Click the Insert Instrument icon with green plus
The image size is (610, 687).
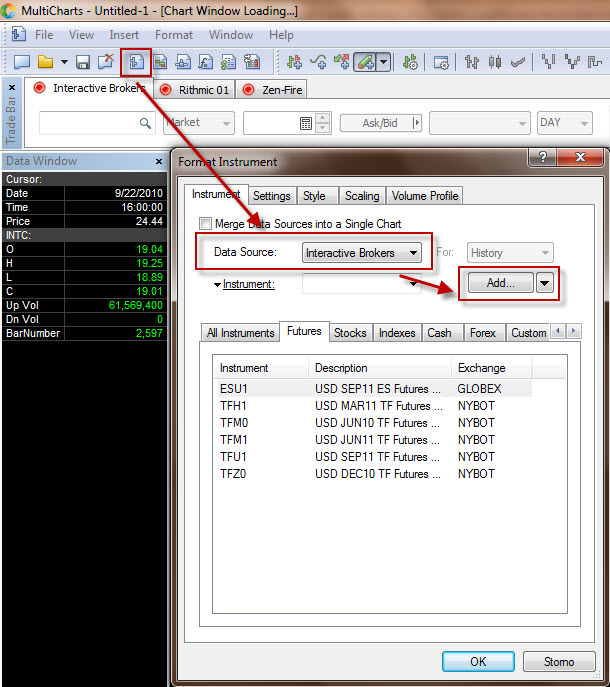[x=294, y=62]
